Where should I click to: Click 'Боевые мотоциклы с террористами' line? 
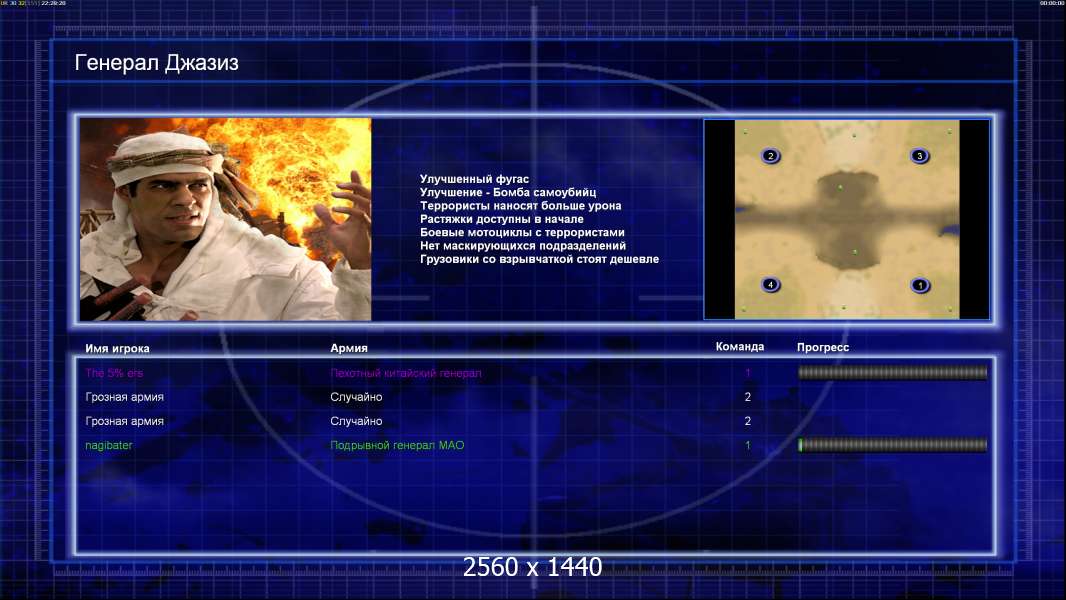coord(522,232)
